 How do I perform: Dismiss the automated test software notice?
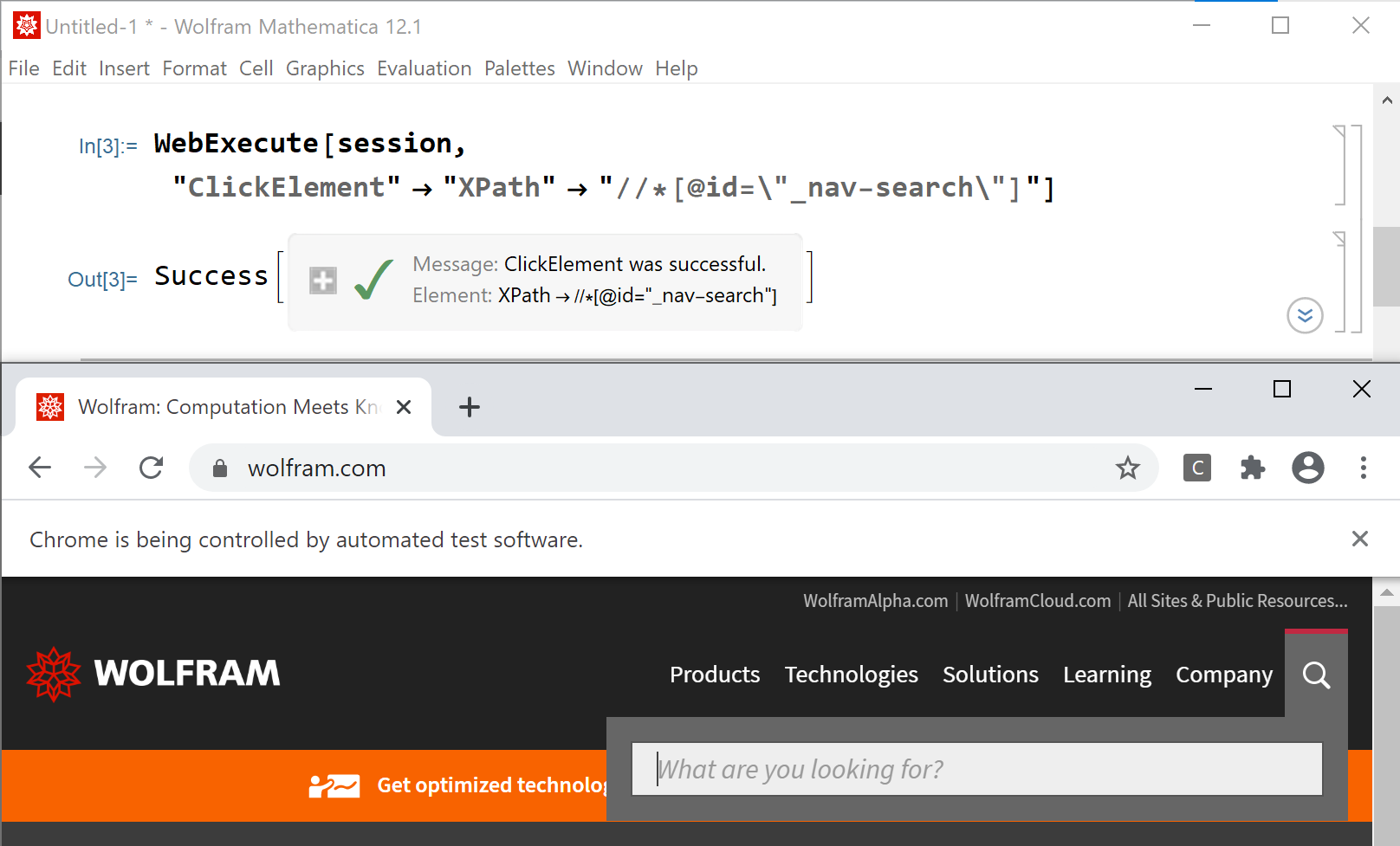1360,539
